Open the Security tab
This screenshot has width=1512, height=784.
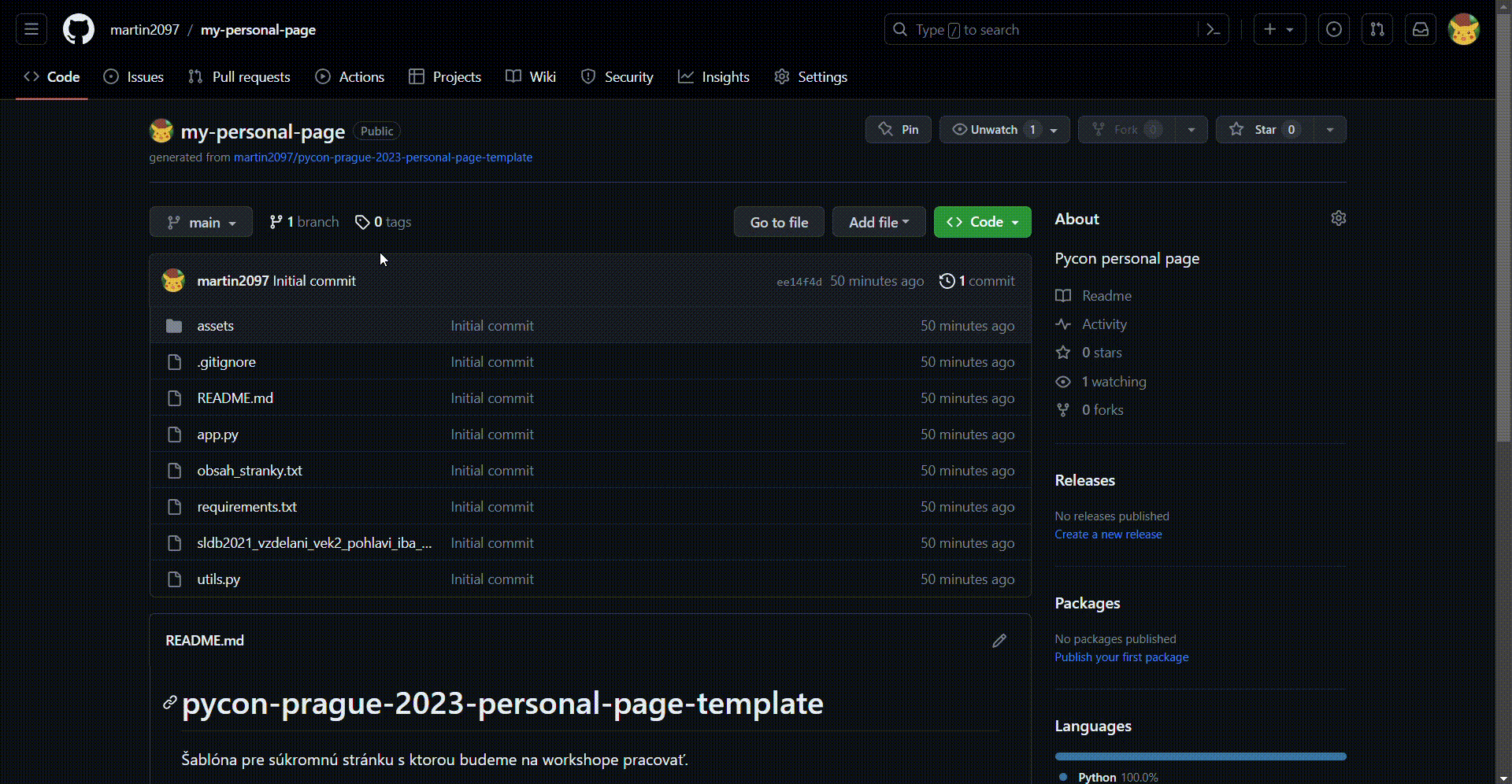point(617,77)
